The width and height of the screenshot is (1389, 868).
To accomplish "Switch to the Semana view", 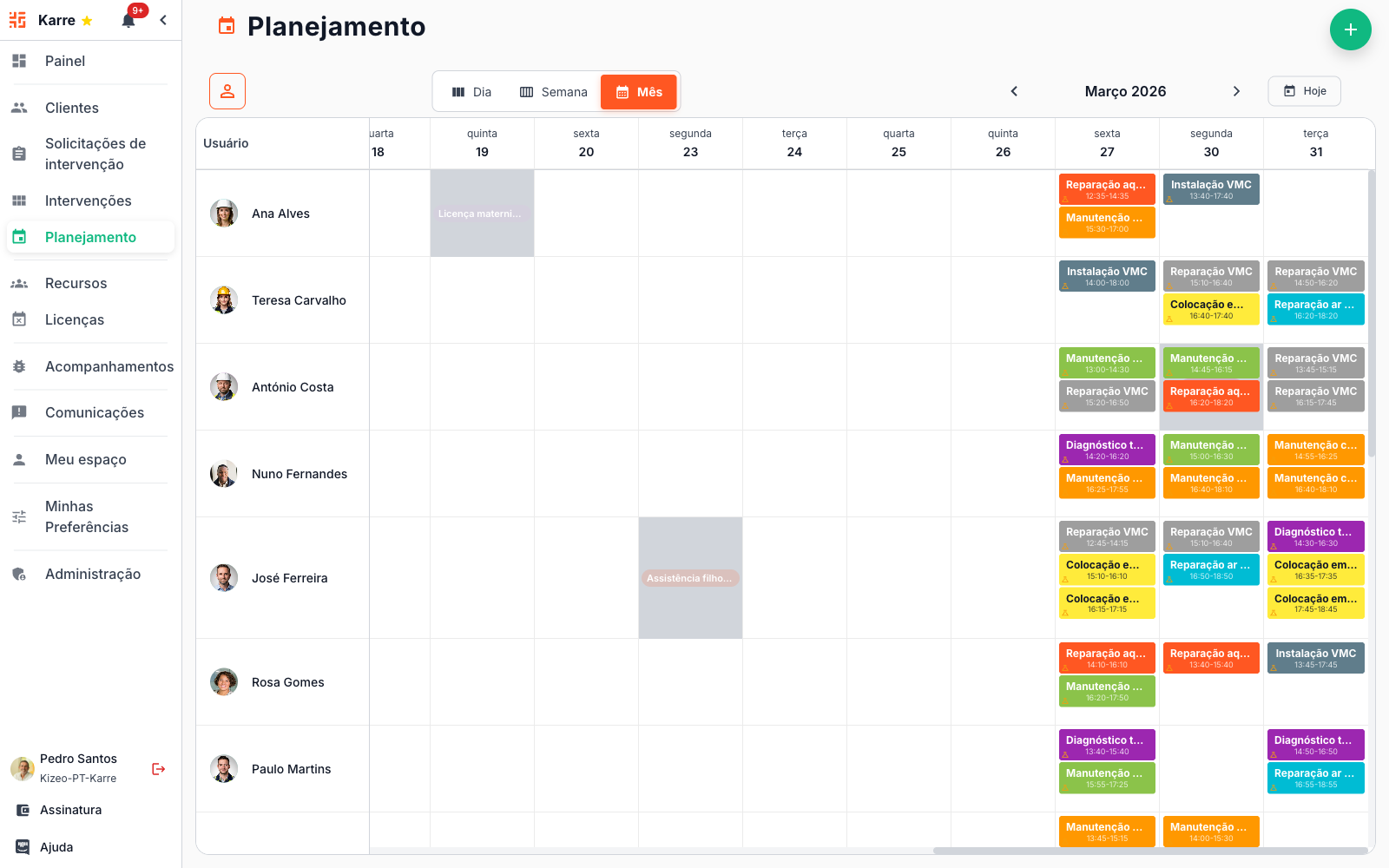I will click(554, 92).
